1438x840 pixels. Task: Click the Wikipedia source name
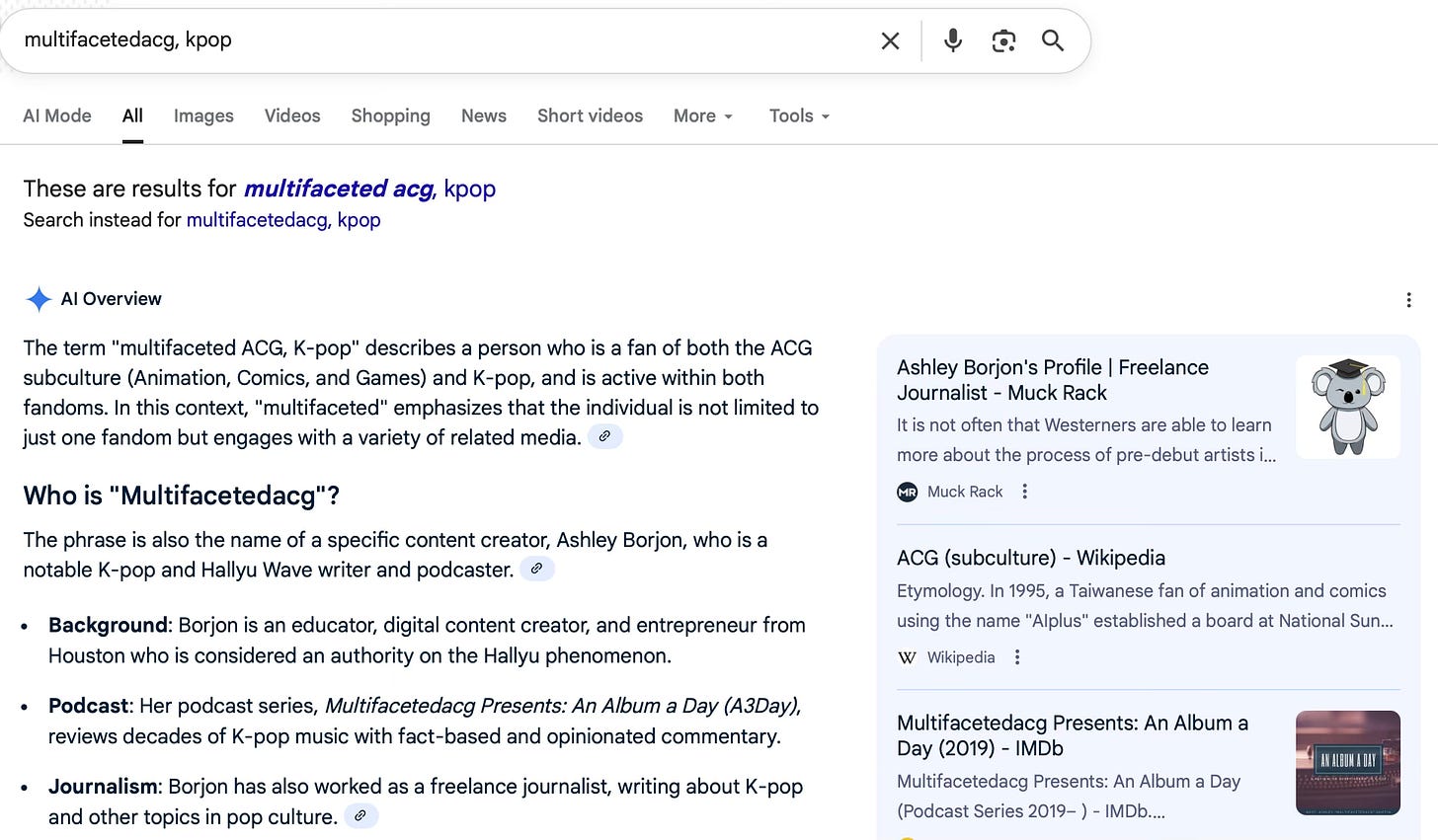[961, 657]
